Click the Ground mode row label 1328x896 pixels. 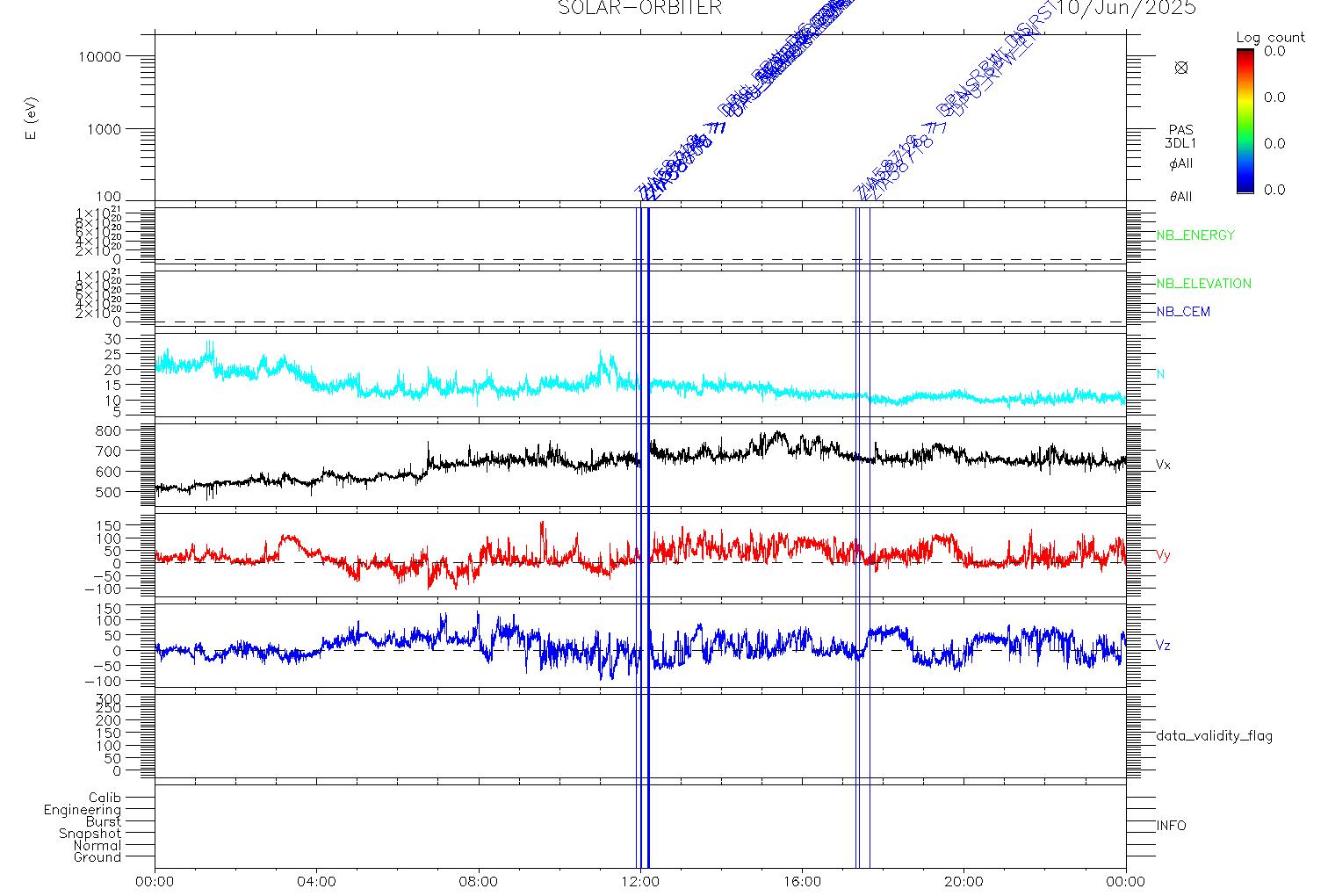click(97, 857)
